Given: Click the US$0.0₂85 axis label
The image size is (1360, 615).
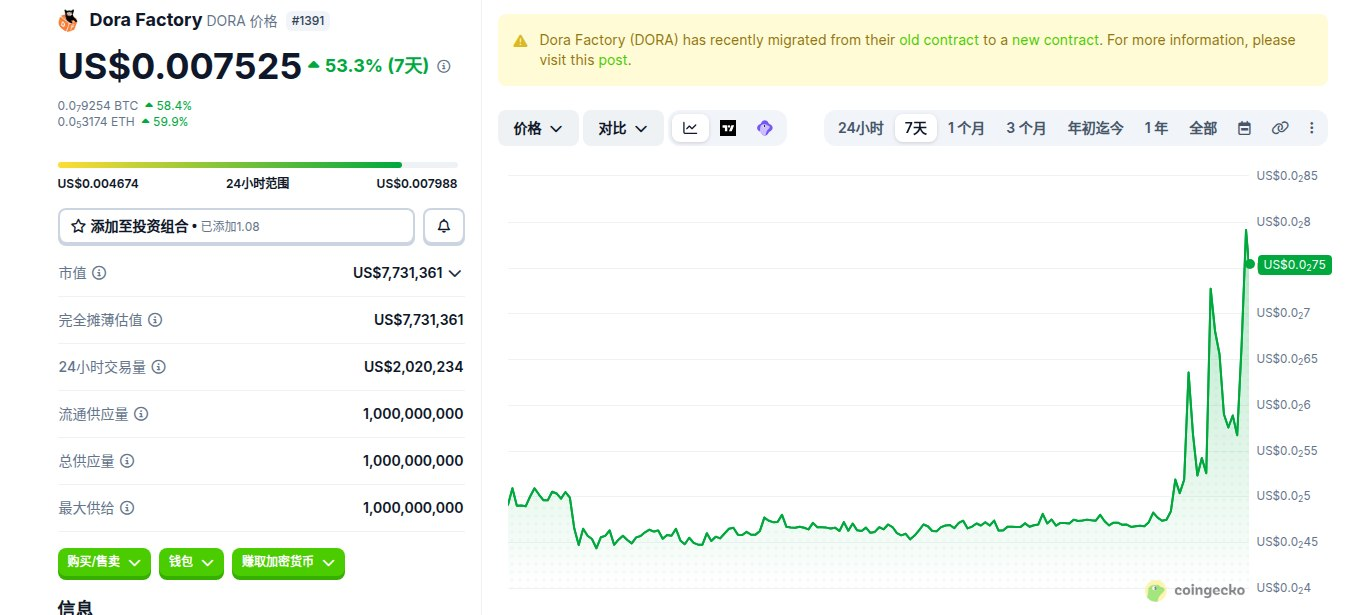Looking at the screenshot, I should click(1288, 176).
